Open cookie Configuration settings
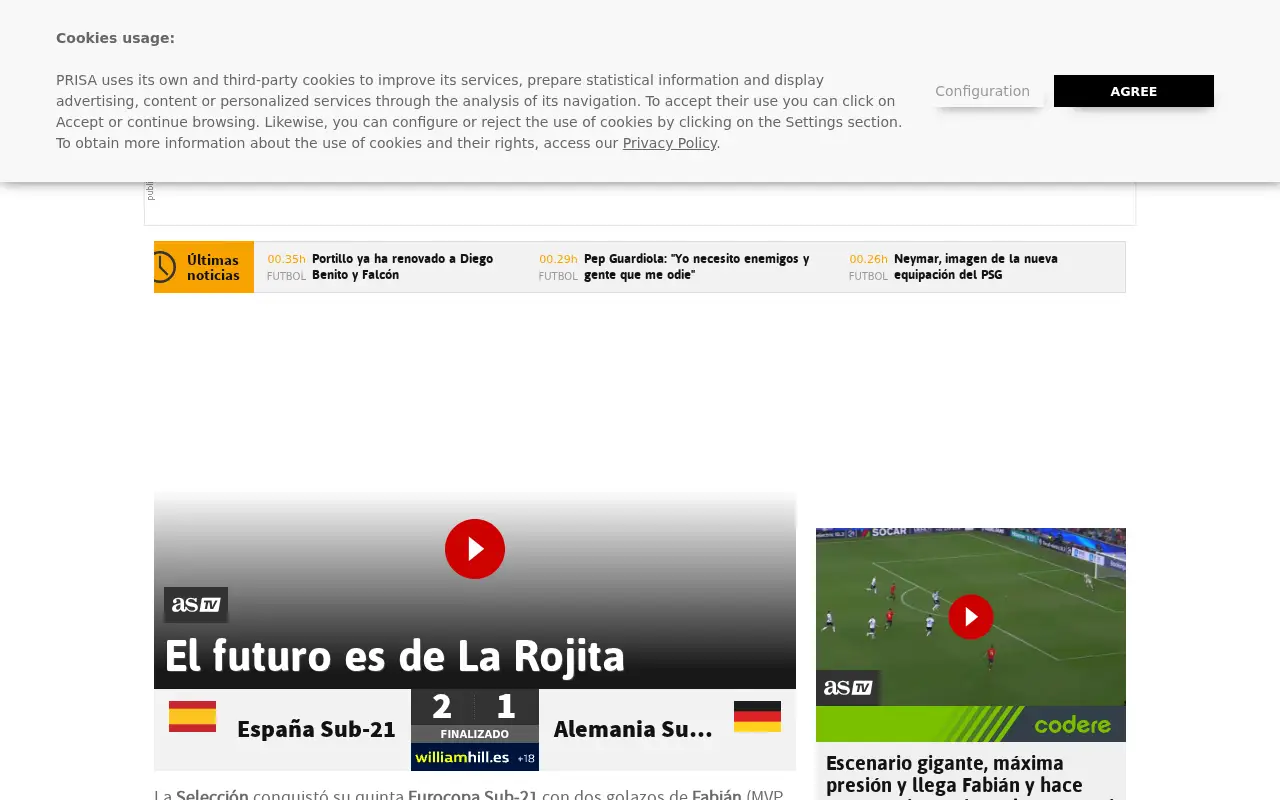1280x800 pixels. tap(982, 91)
